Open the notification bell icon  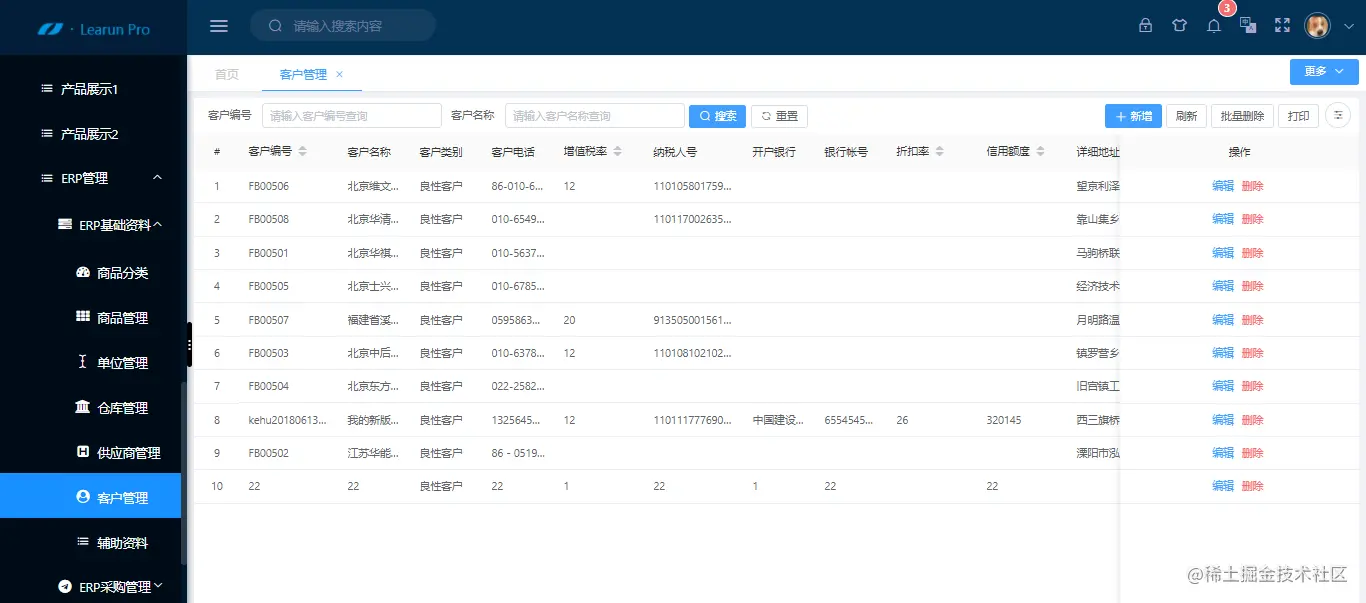[1214, 26]
